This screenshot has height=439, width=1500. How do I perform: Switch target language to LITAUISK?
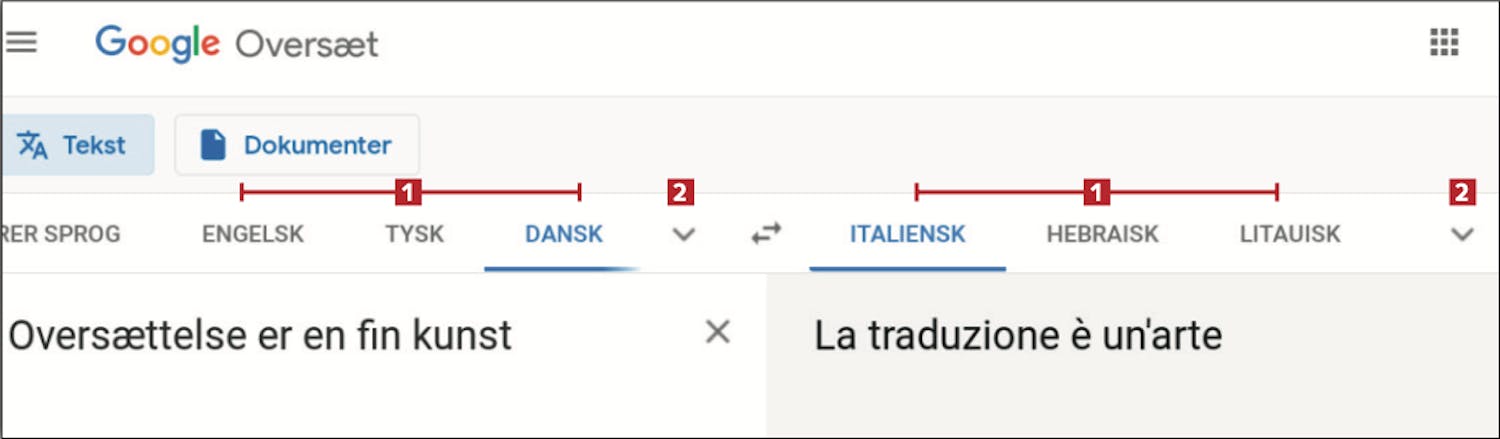(1290, 235)
